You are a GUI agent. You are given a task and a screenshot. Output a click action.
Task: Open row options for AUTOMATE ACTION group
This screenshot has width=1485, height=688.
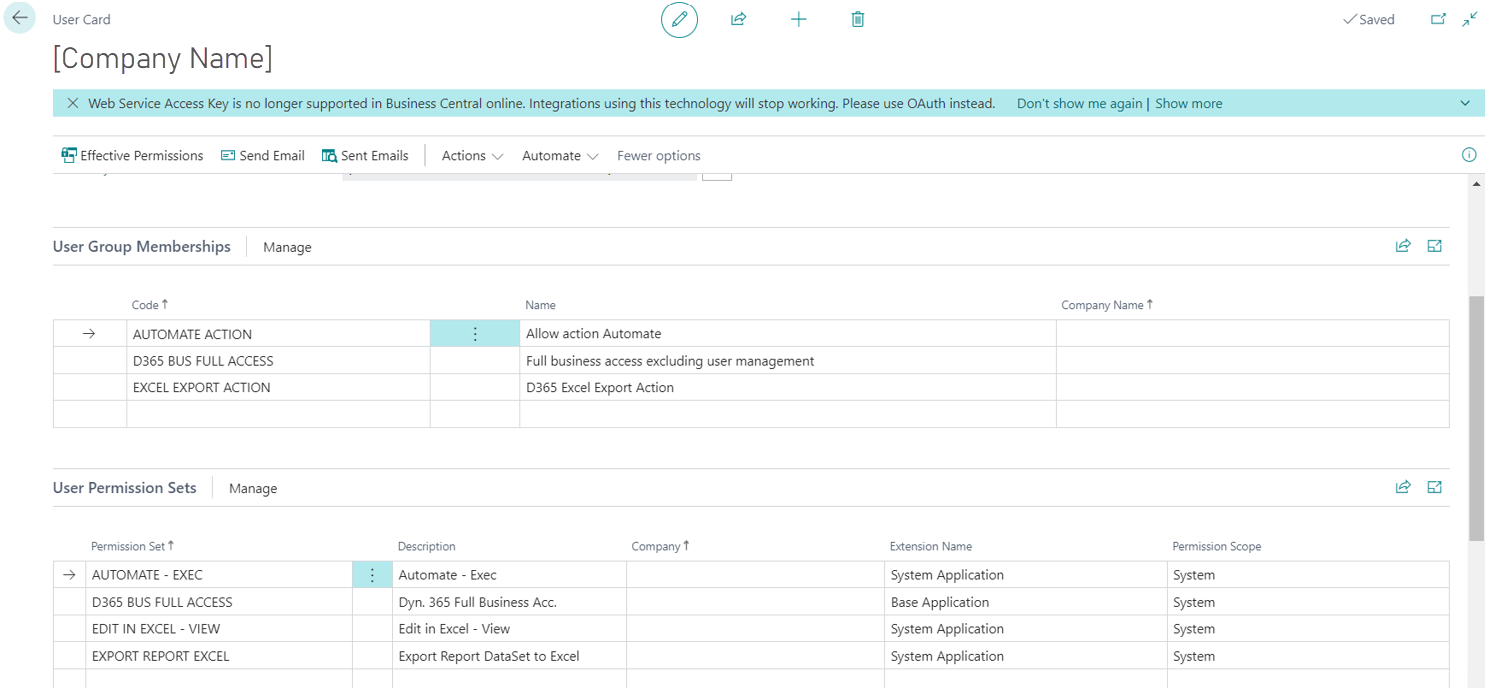475,334
